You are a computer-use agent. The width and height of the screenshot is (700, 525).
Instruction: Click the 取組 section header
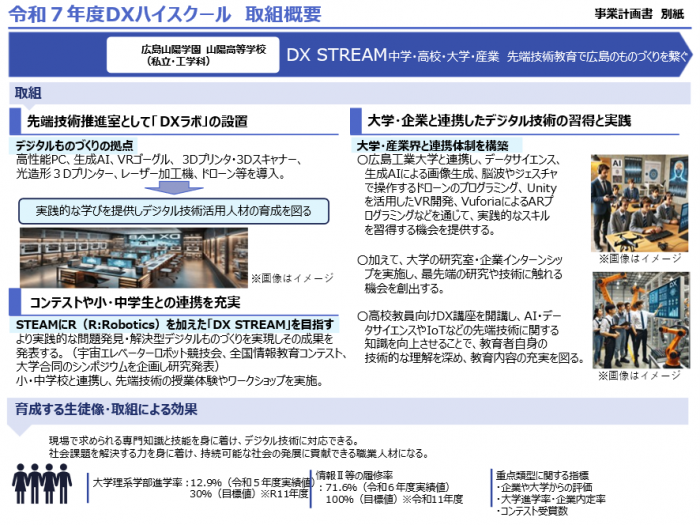tap(29, 92)
